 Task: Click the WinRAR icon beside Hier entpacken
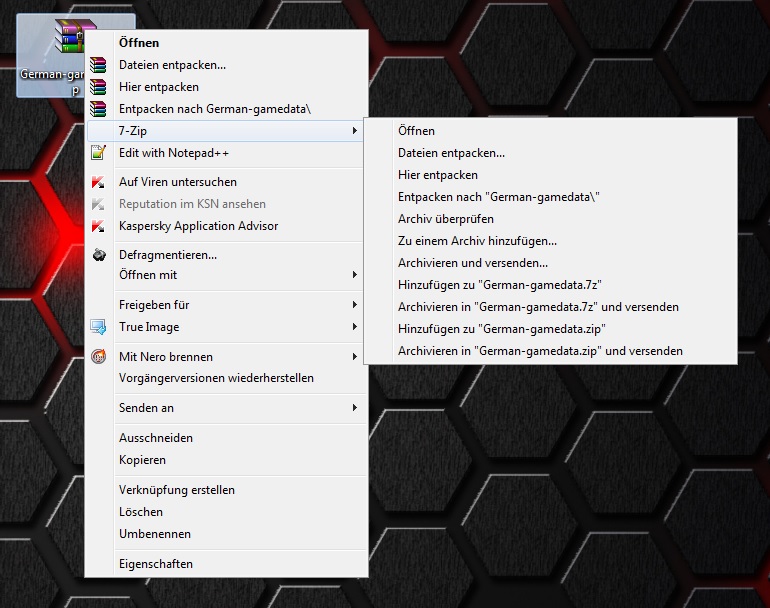click(x=98, y=87)
